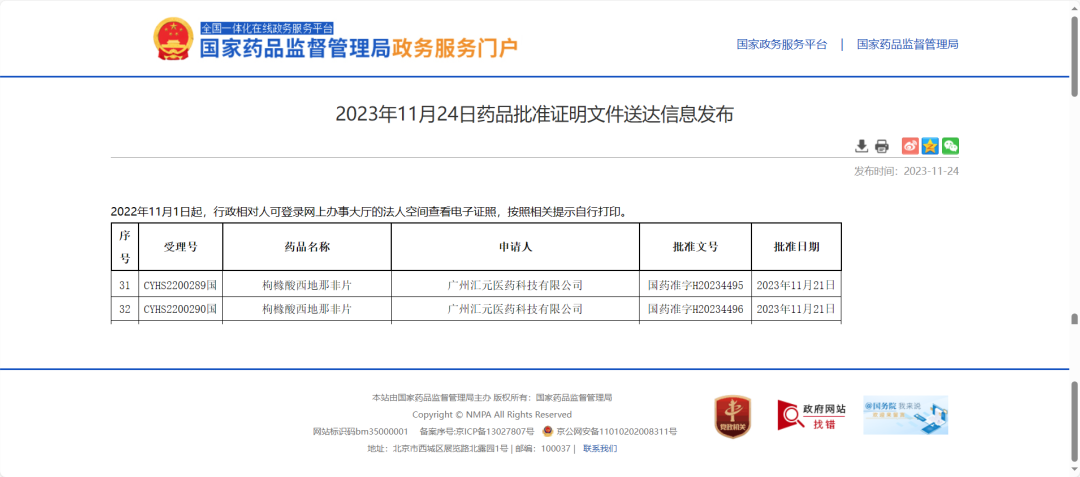Click approval number 国药准字H20234496 in row 32
Viewport: 1080px width, 477px height.
coord(695,310)
